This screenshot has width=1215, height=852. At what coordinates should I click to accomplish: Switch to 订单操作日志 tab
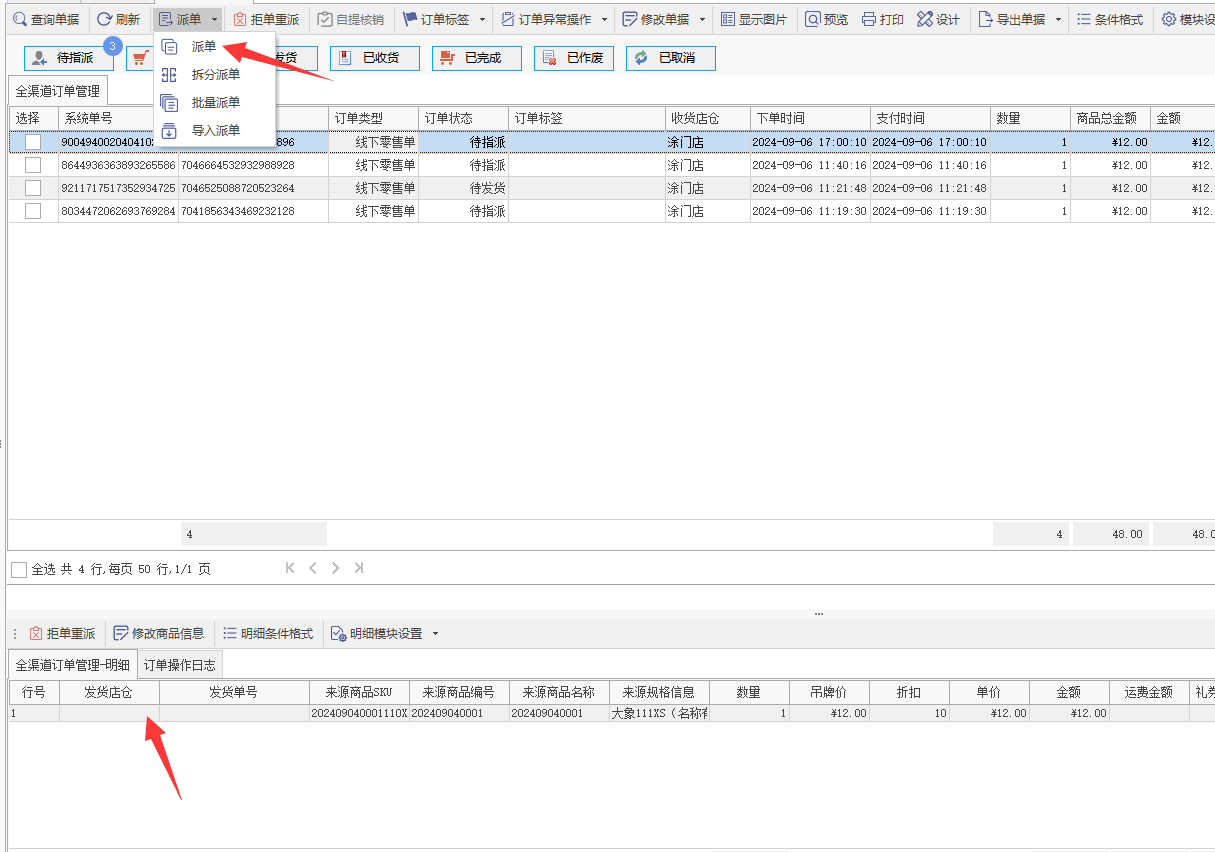pyautogui.click(x=179, y=665)
